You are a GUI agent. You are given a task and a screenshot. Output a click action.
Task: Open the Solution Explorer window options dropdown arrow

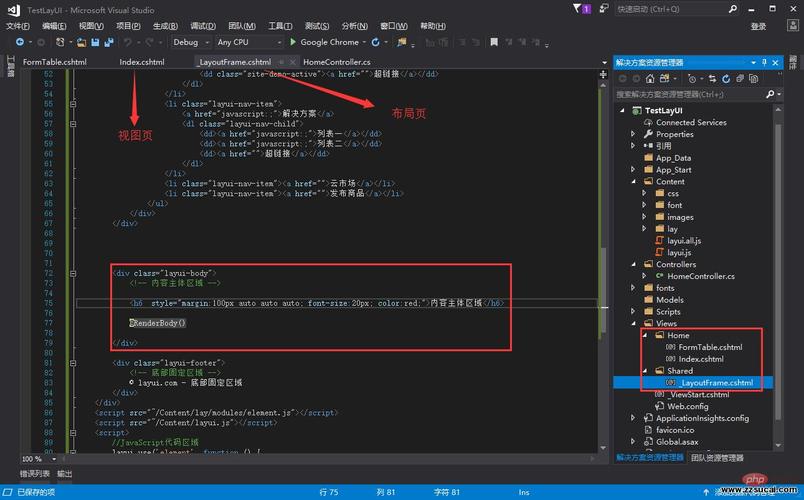pyautogui.click(x=753, y=62)
